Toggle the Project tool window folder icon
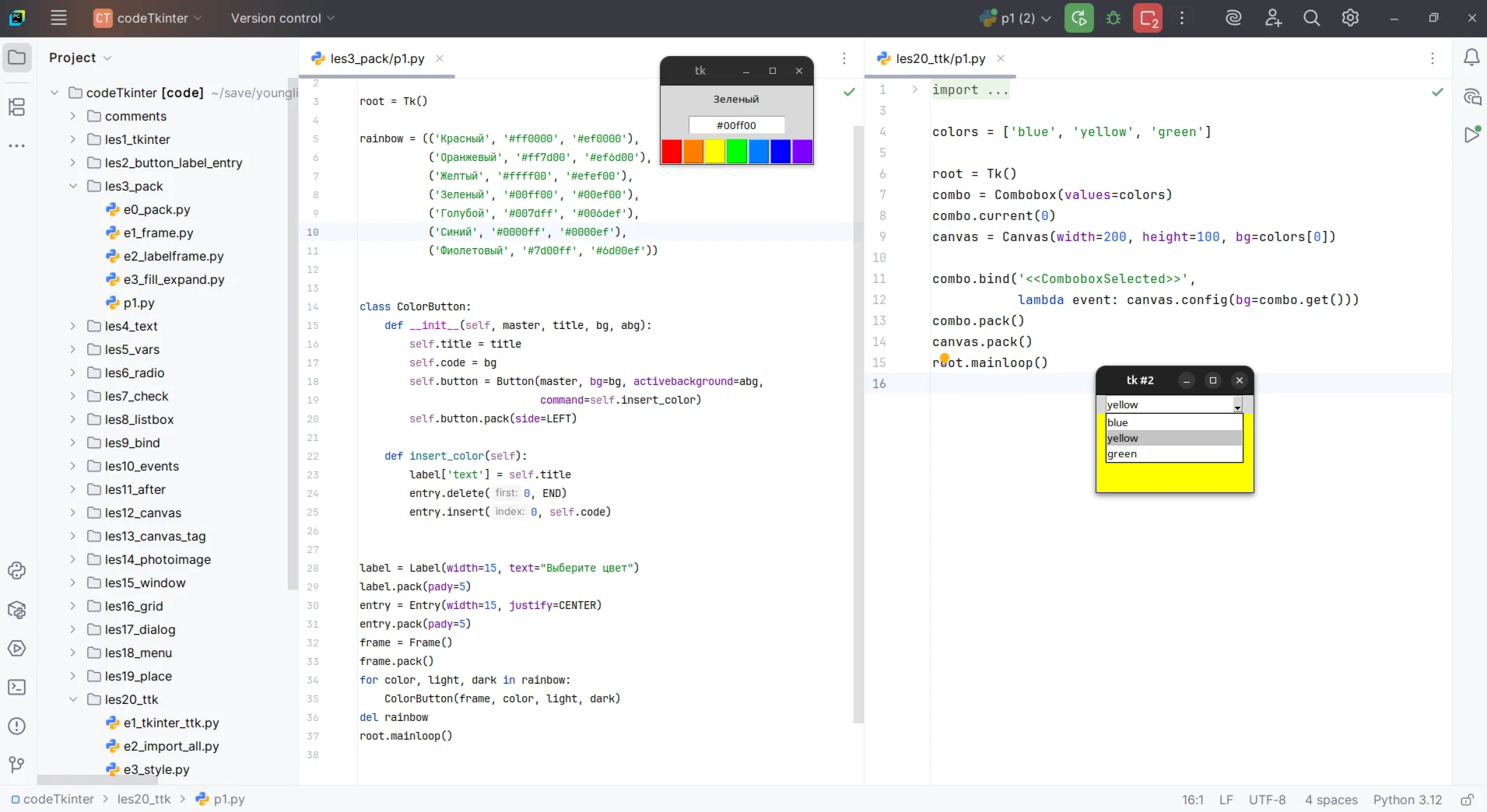 pos(16,58)
